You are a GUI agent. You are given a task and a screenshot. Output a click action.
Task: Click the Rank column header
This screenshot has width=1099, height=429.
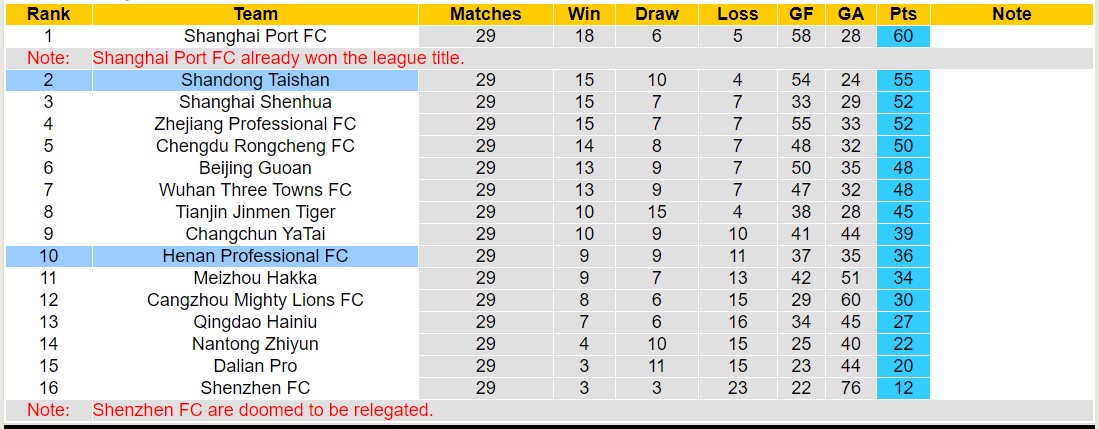click(48, 14)
